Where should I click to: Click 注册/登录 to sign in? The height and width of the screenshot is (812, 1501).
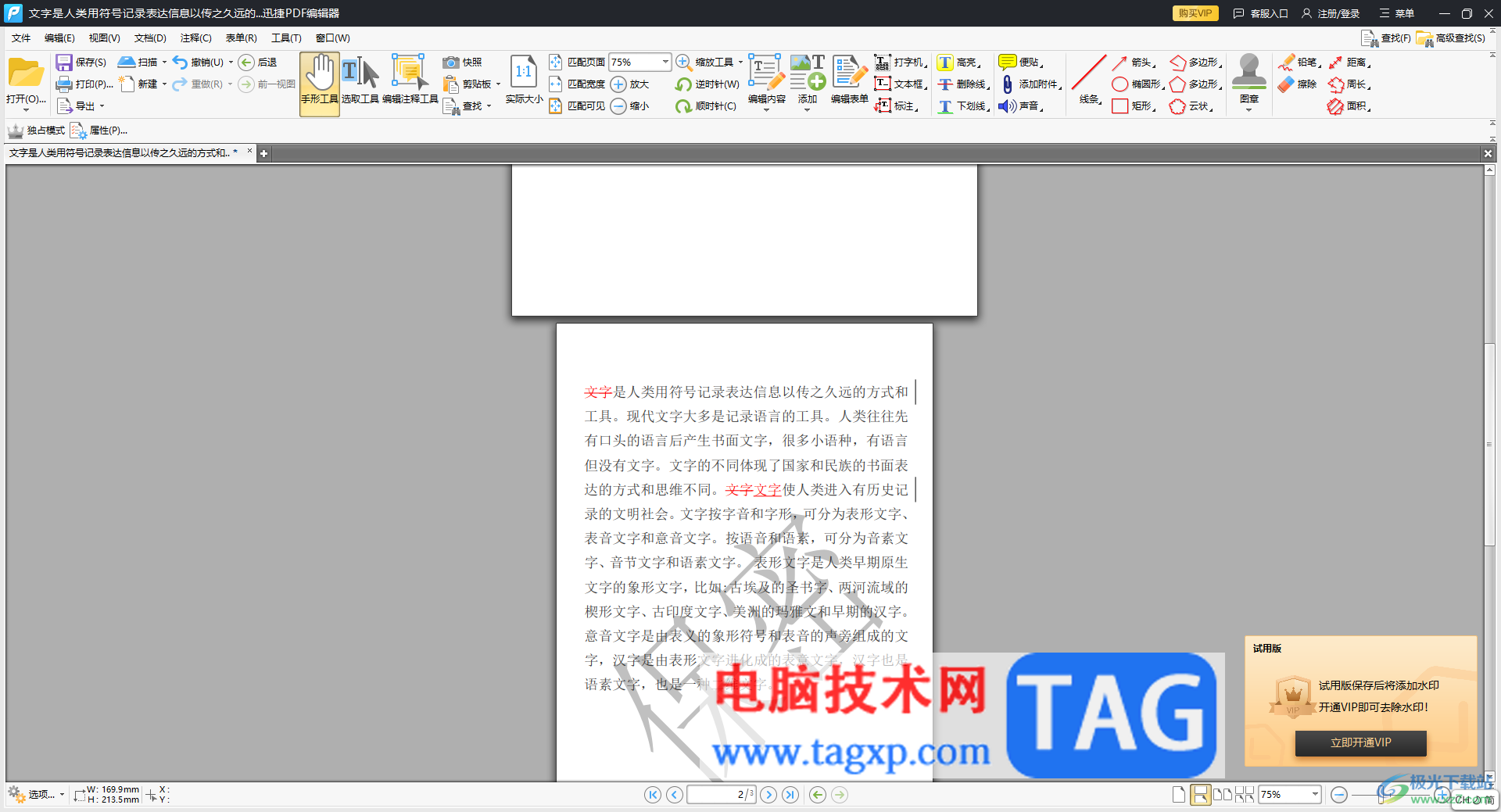(1331, 13)
